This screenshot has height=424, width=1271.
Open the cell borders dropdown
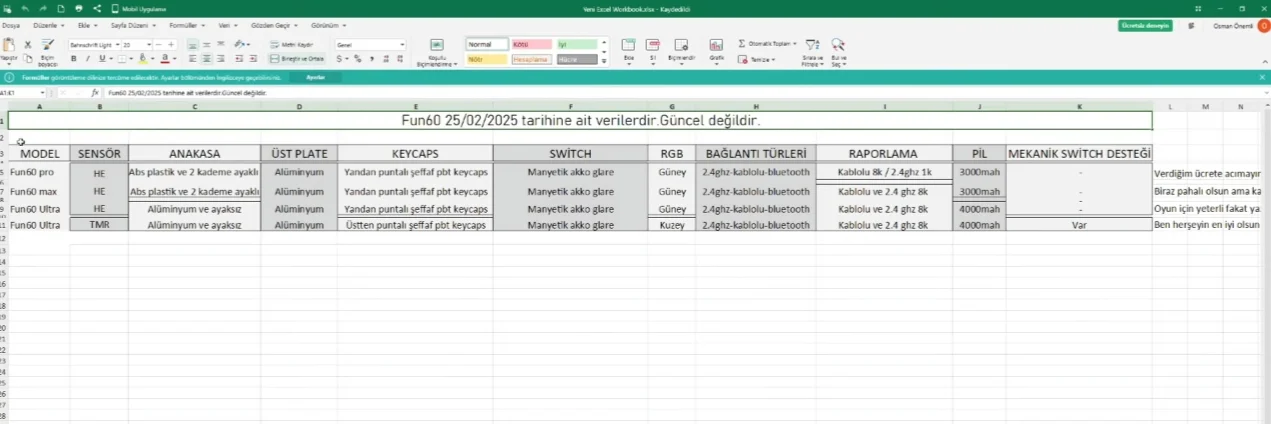131,59
